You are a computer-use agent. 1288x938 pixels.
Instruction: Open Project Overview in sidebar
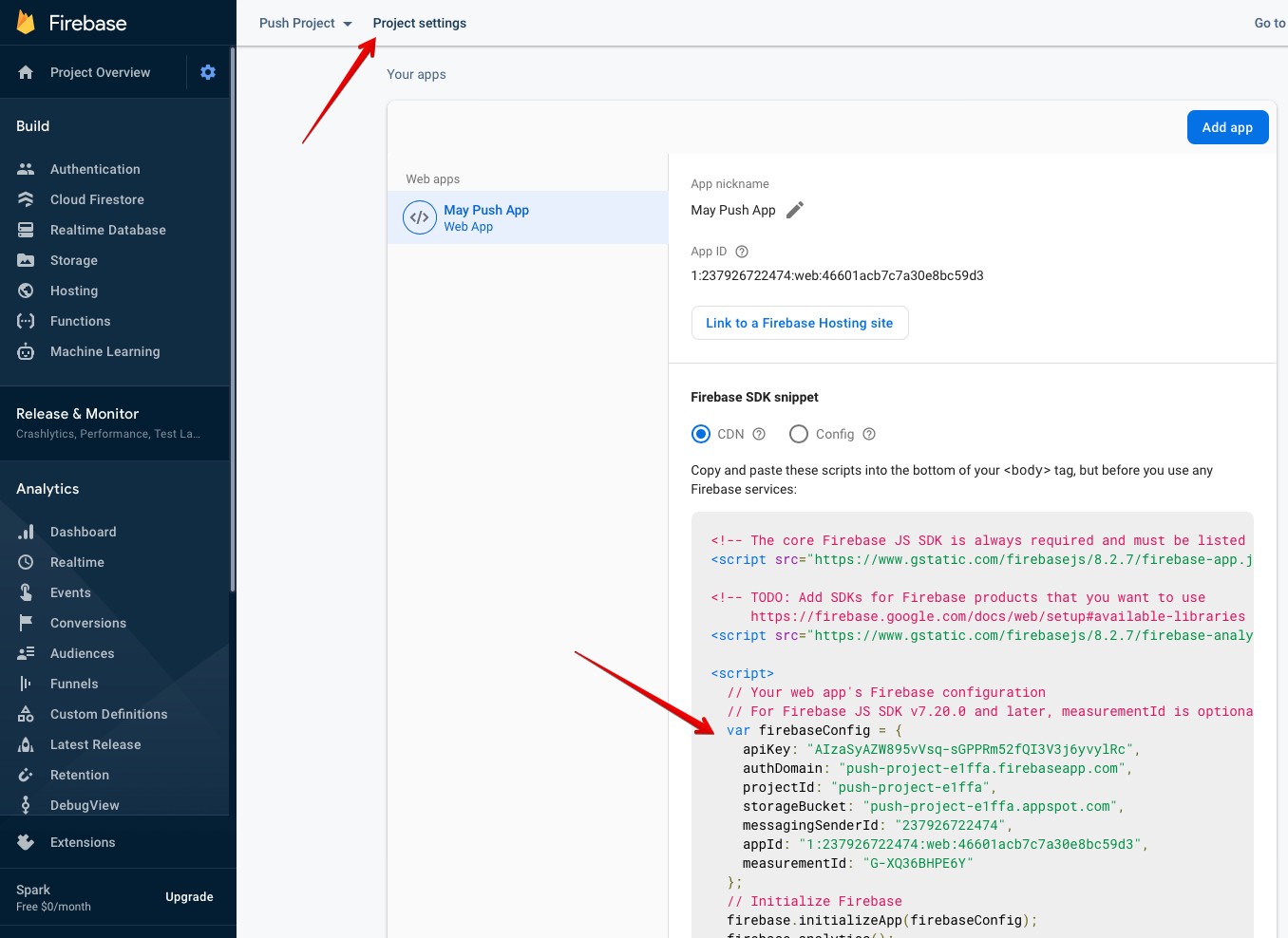tap(100, 72)
